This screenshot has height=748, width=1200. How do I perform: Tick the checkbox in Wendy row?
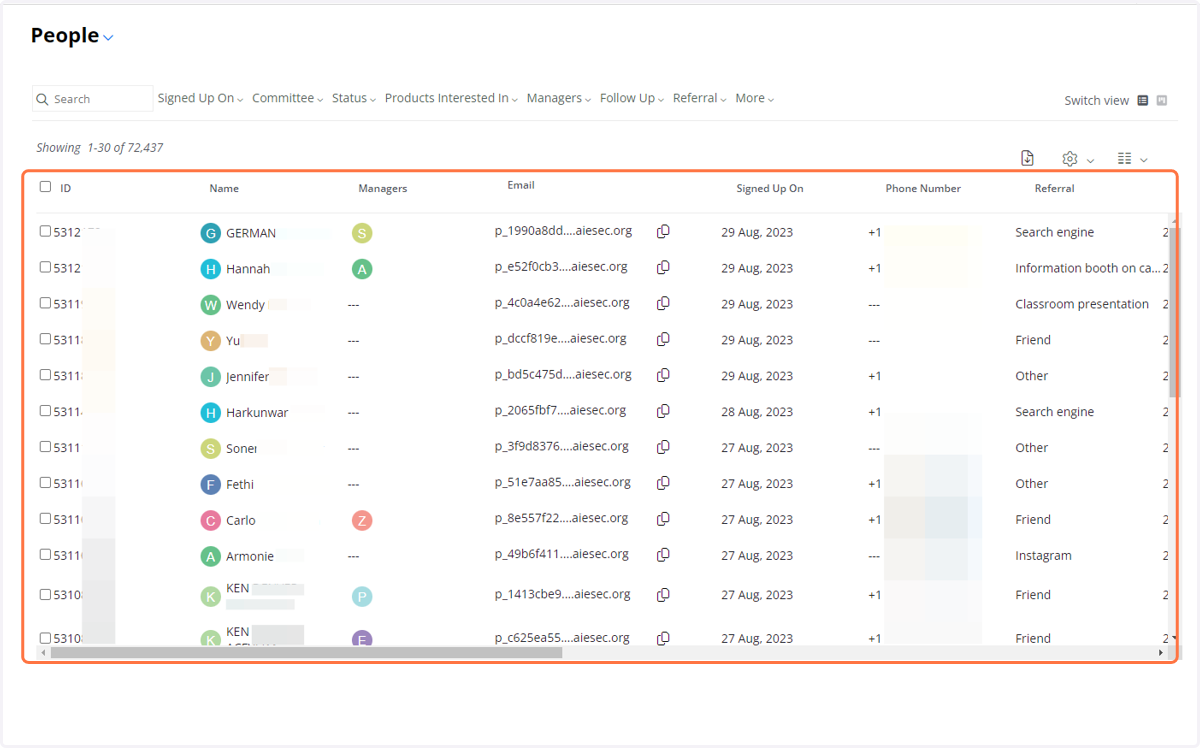pyautogui.click(x=45, y=303)
